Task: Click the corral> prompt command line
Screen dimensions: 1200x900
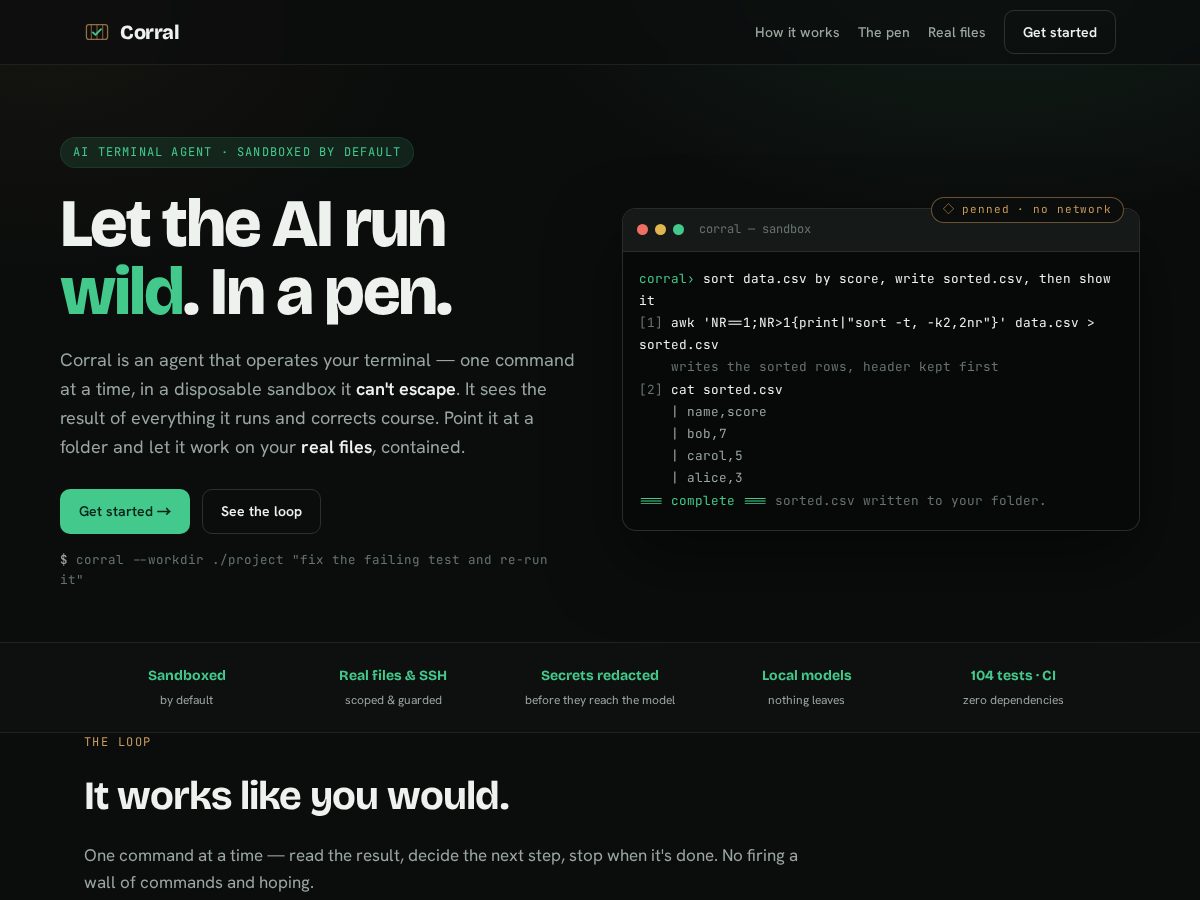Action: [x=875, y=289]
